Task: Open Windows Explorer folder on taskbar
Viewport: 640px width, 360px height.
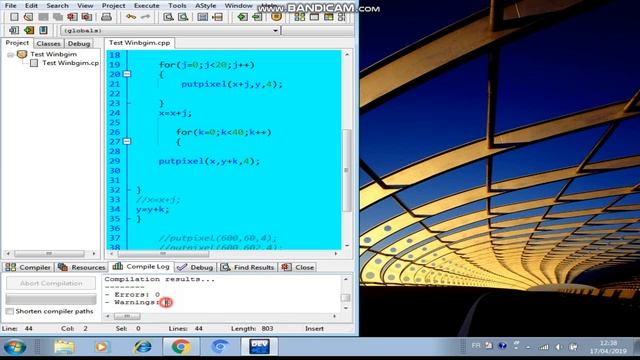Action: [x=64, y=347]
